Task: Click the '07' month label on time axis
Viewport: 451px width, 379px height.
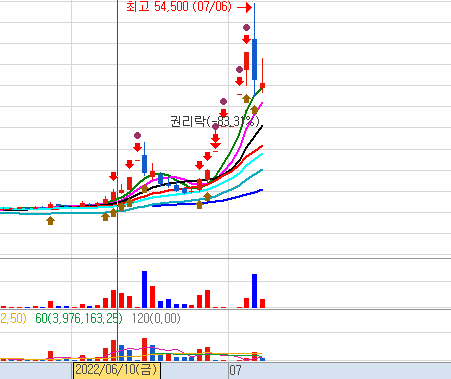Action: coord(235,370)
